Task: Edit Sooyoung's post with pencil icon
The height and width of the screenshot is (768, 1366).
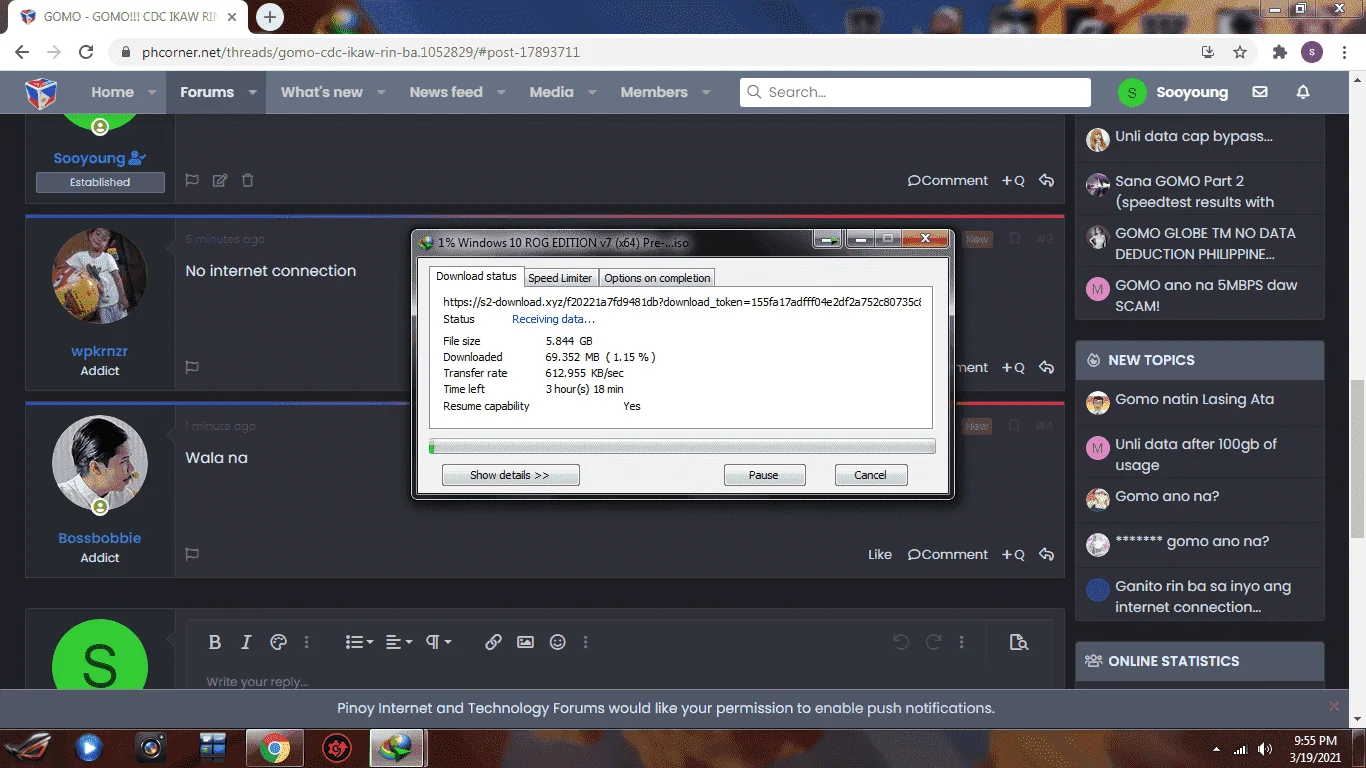Action: pos(220,181)
